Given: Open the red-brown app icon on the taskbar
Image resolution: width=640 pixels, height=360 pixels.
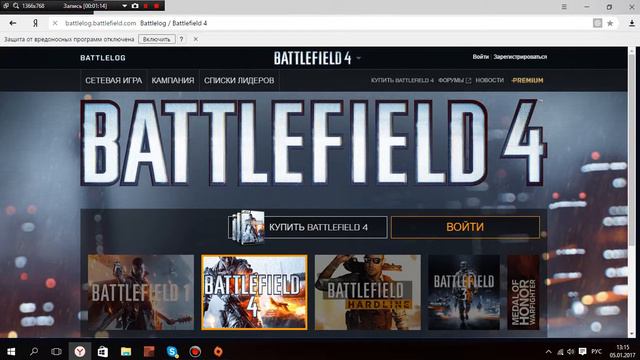Looking at the screenshot, I should pyautogui.click(x=149, y=351).
